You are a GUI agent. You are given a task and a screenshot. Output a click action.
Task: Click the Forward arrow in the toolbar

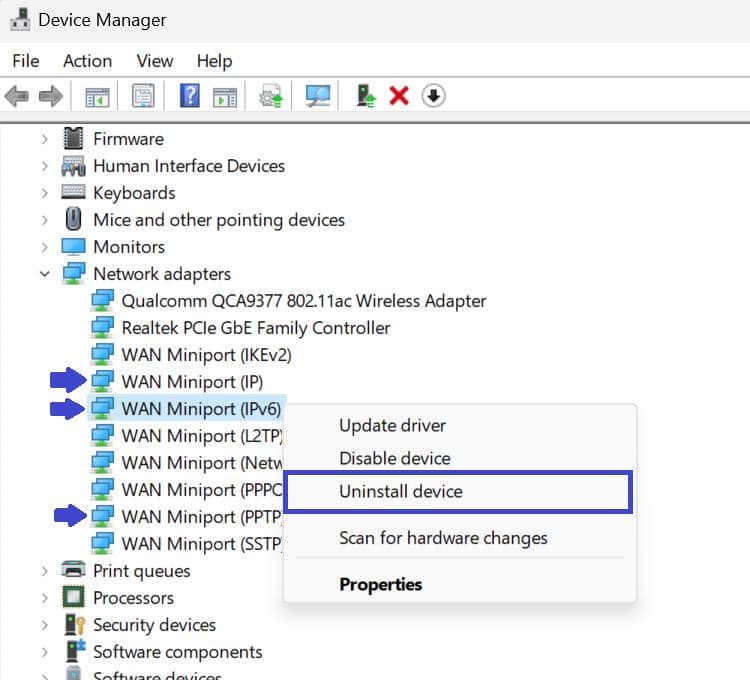pyautogui.click(x=49, y=96)
